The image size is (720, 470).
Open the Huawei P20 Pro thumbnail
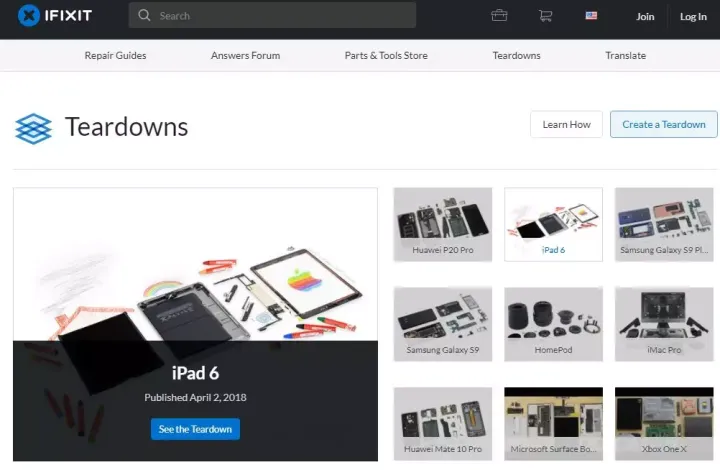click(x=443, y=224)
